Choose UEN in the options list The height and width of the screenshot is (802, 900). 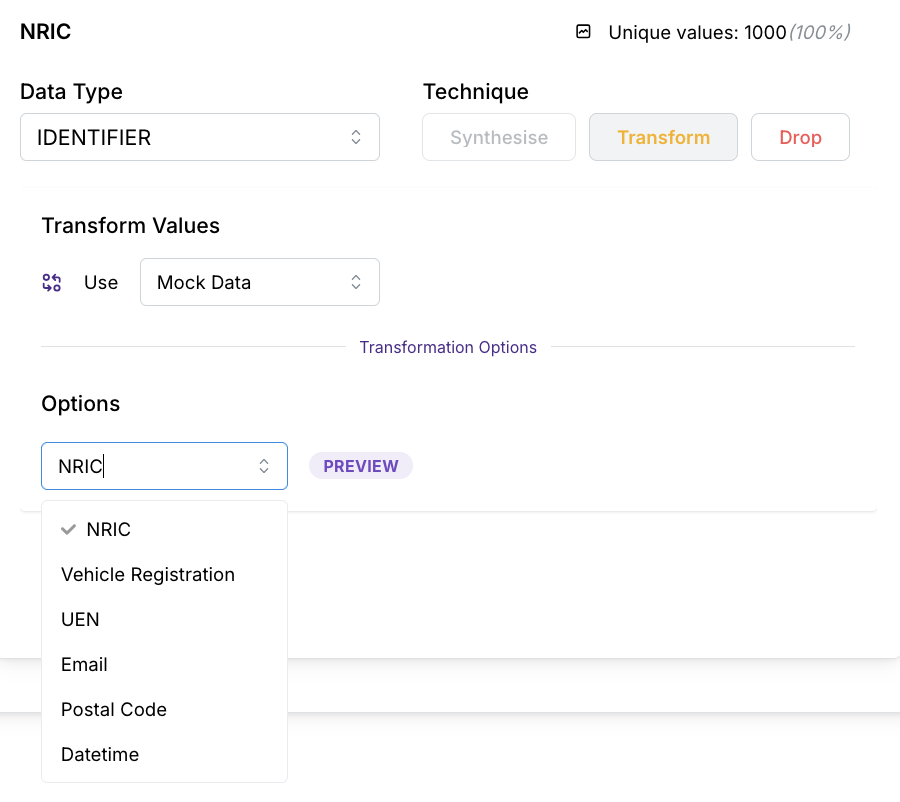click(164, 619)
